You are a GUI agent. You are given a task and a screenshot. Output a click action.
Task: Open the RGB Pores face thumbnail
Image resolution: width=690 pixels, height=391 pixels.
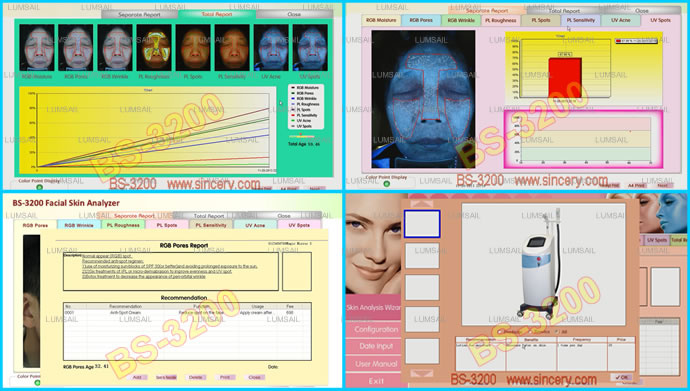(x=76, y=48)
